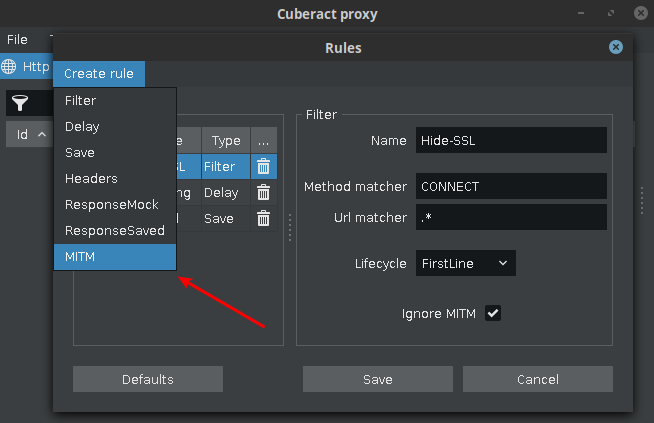Open the File menu in main window
654x423 pixels.
pos(17,40)
